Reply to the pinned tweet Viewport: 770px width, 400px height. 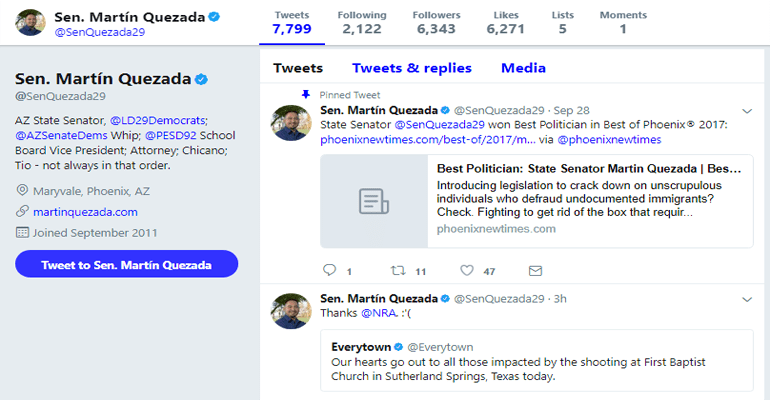[x=330, y=271]
